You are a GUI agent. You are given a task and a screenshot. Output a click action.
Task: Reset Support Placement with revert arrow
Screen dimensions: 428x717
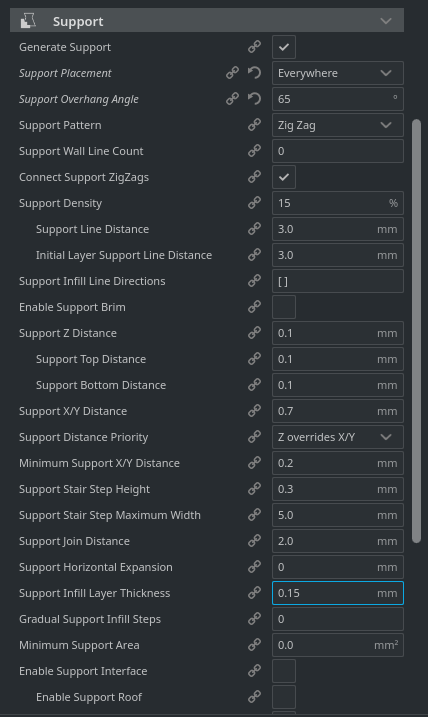[x=254, y=73]
